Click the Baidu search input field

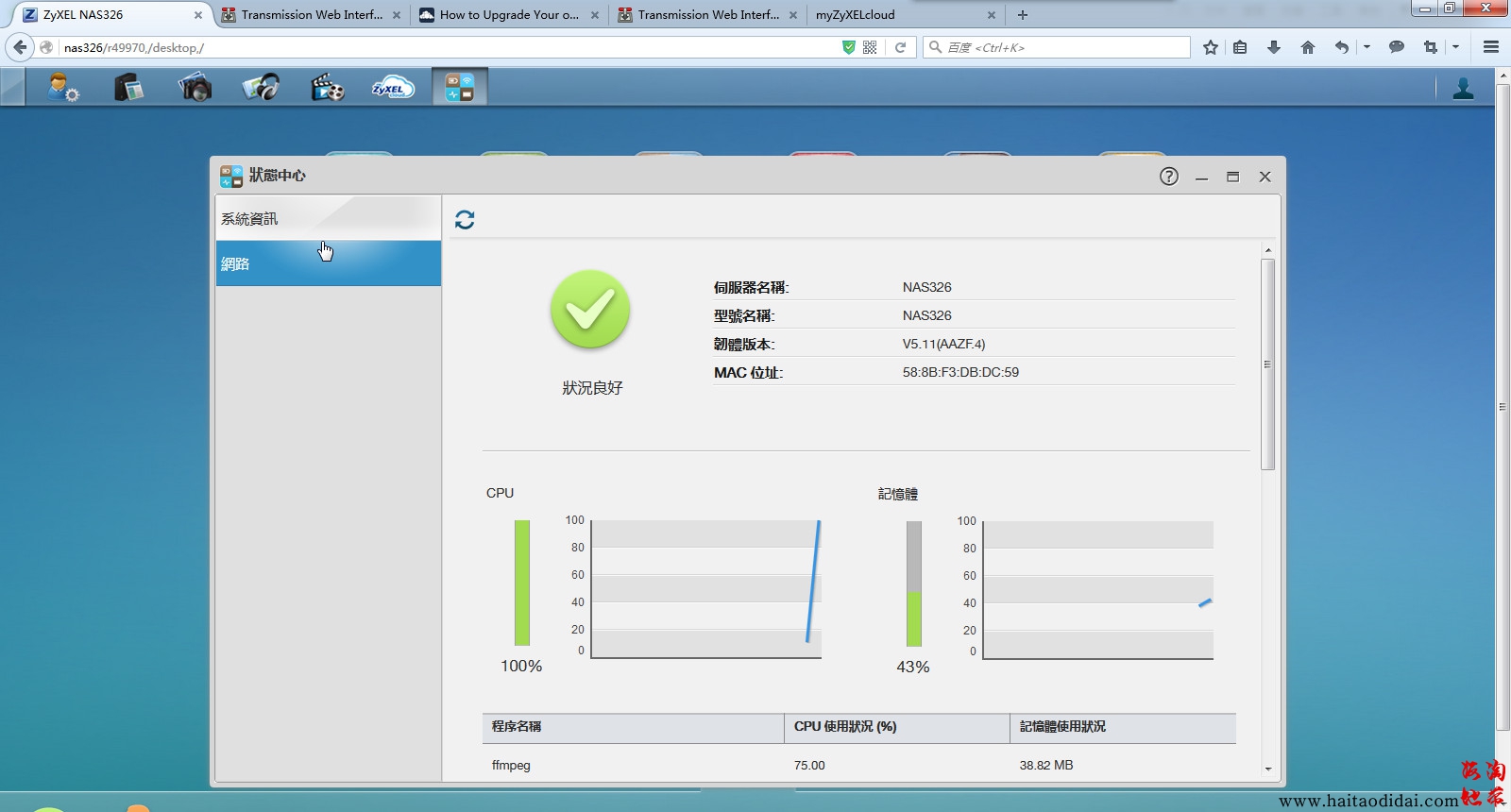[x=1062, y=47]
